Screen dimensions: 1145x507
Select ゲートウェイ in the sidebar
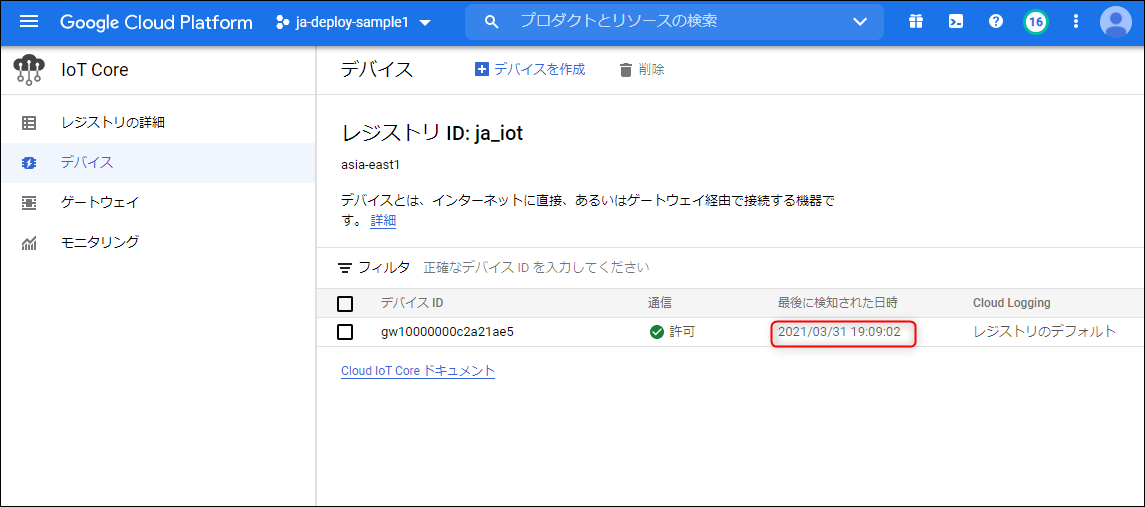click(100, 202)
